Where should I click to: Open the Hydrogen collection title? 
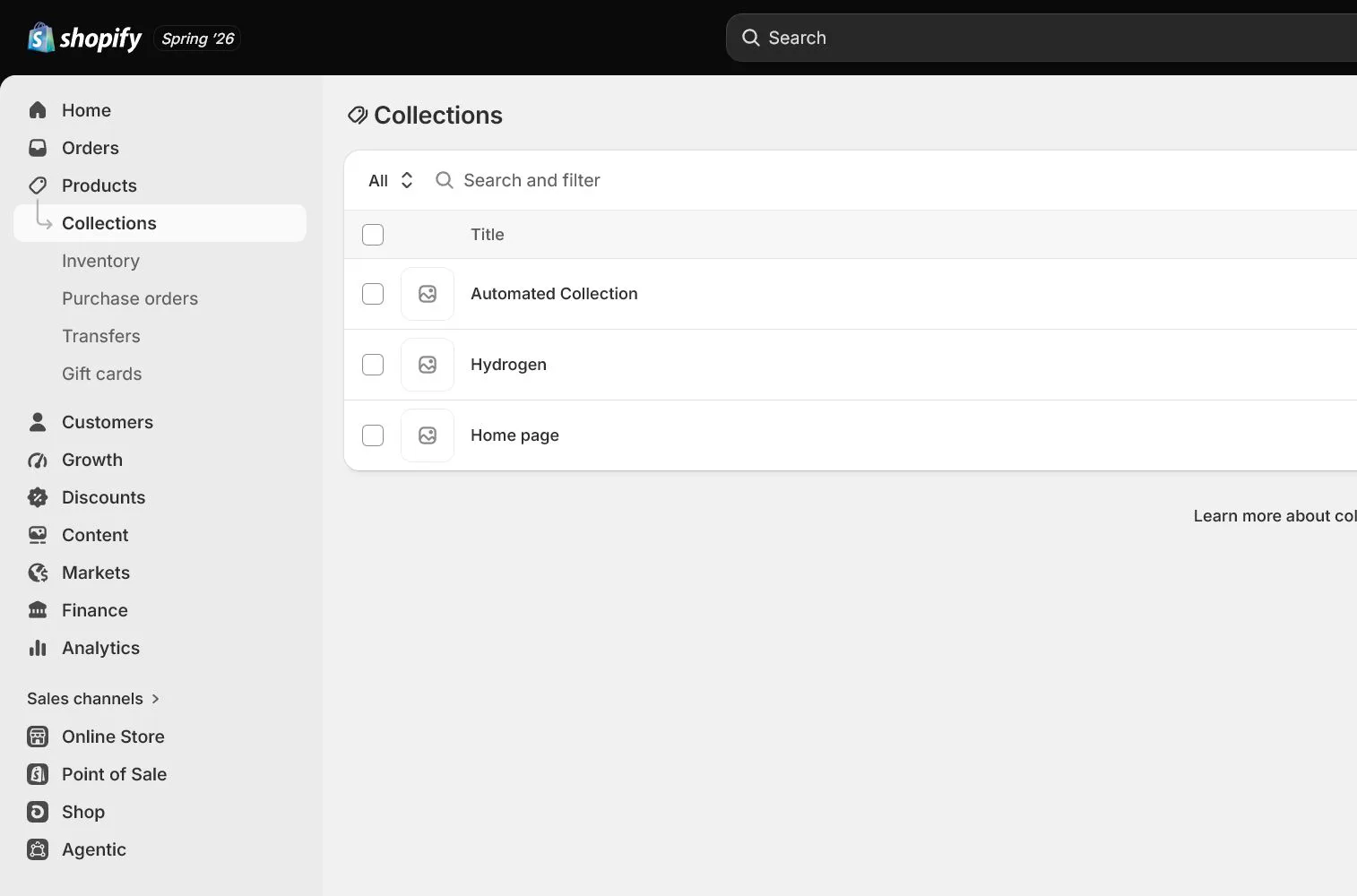(x=508, y=365)
